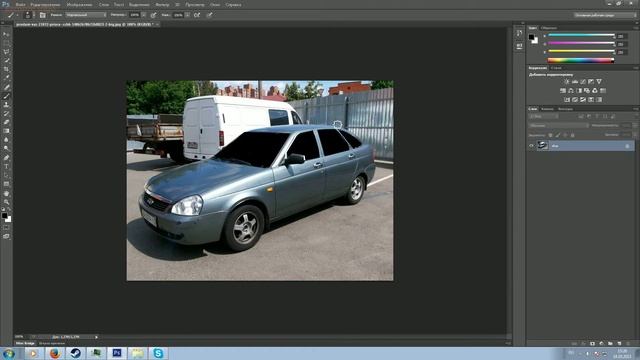640x360 pixels.
Task: Select the Eraser tool
Action: click(6, 122)
